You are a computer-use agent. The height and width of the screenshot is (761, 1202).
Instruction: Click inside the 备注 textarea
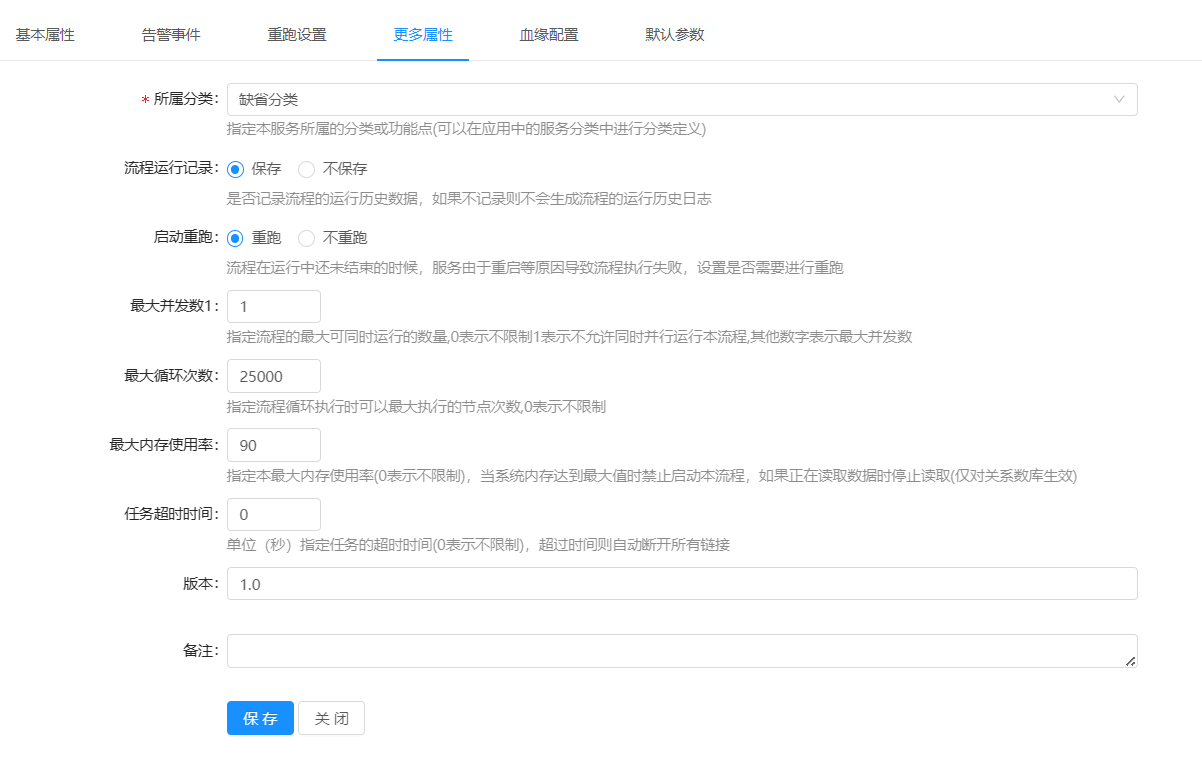[682, 651]
